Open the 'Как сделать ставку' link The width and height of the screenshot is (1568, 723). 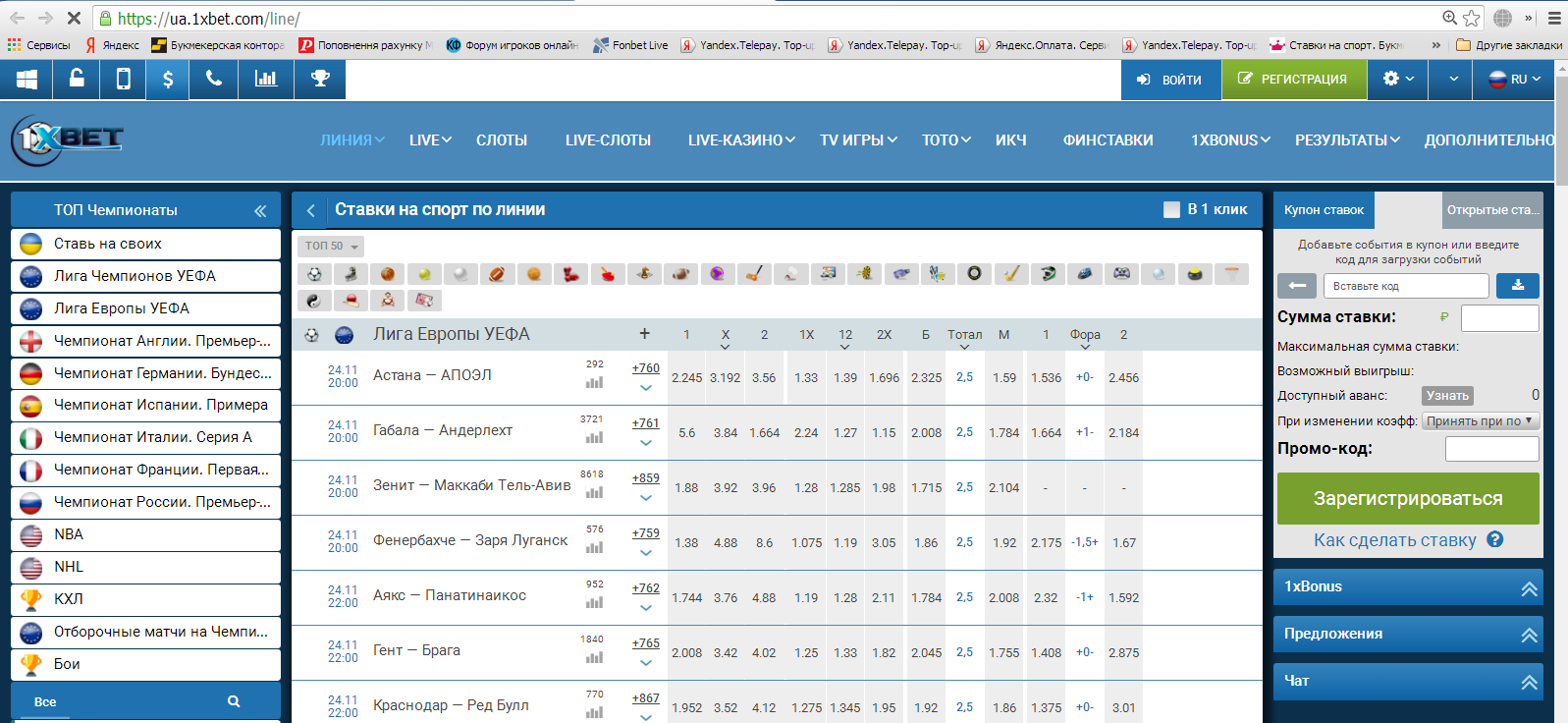1394,540
